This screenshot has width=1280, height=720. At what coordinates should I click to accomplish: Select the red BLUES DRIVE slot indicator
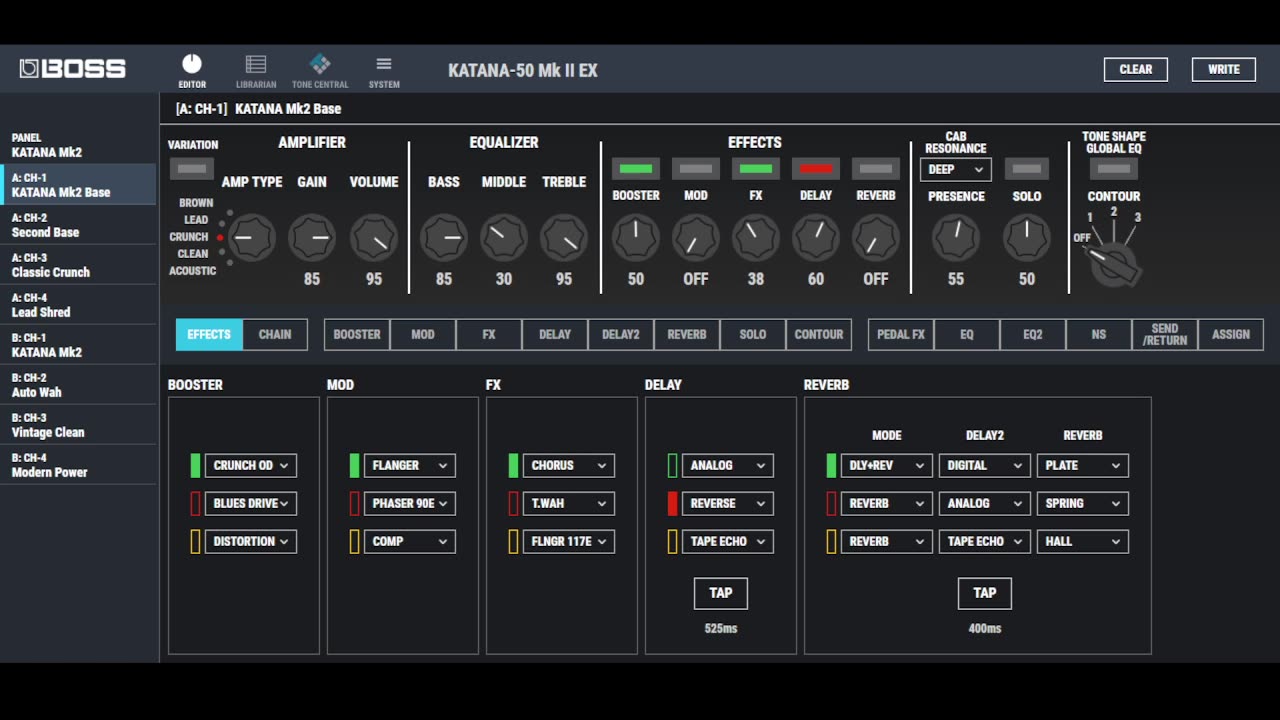(196, 503)
